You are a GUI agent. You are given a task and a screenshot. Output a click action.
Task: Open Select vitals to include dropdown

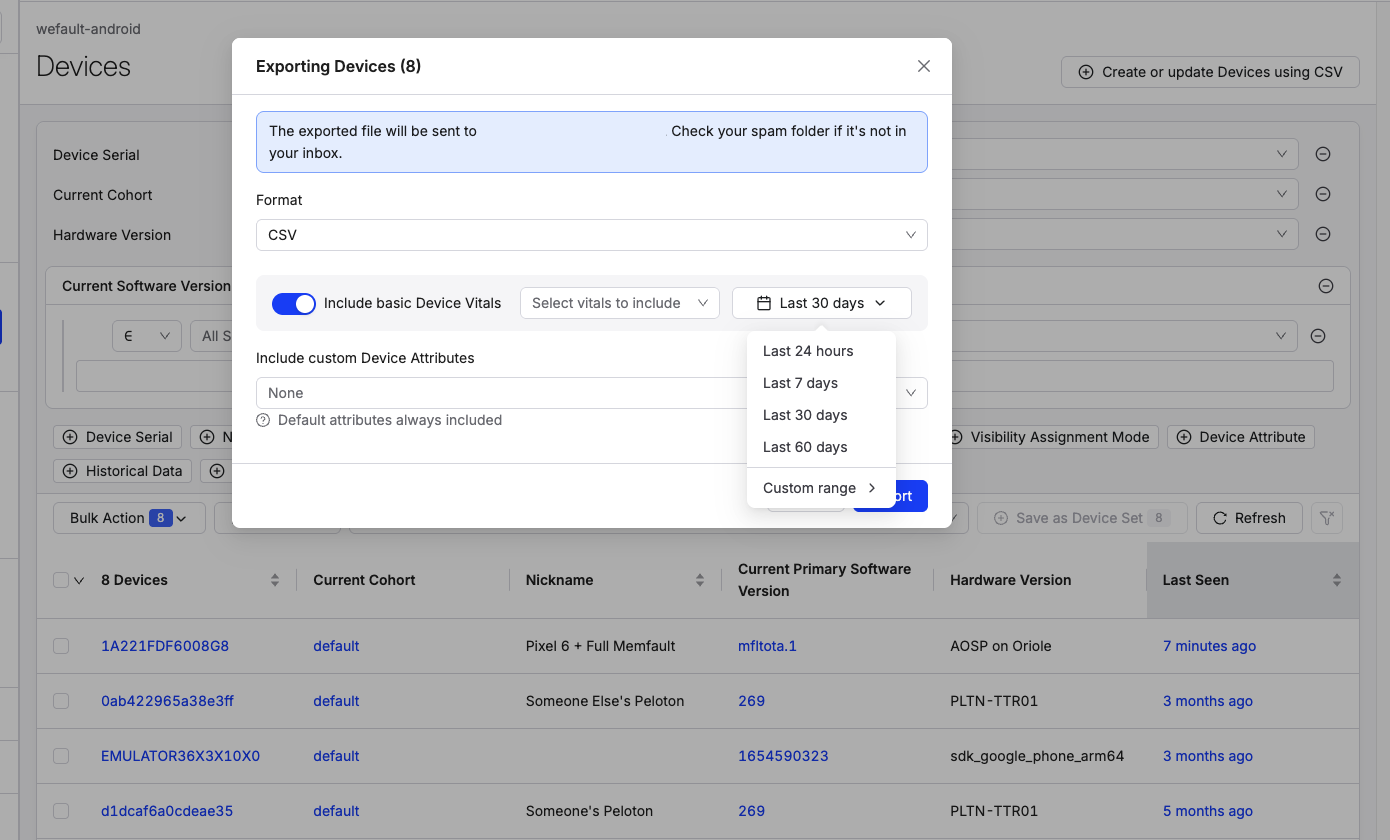click(619, 303)
